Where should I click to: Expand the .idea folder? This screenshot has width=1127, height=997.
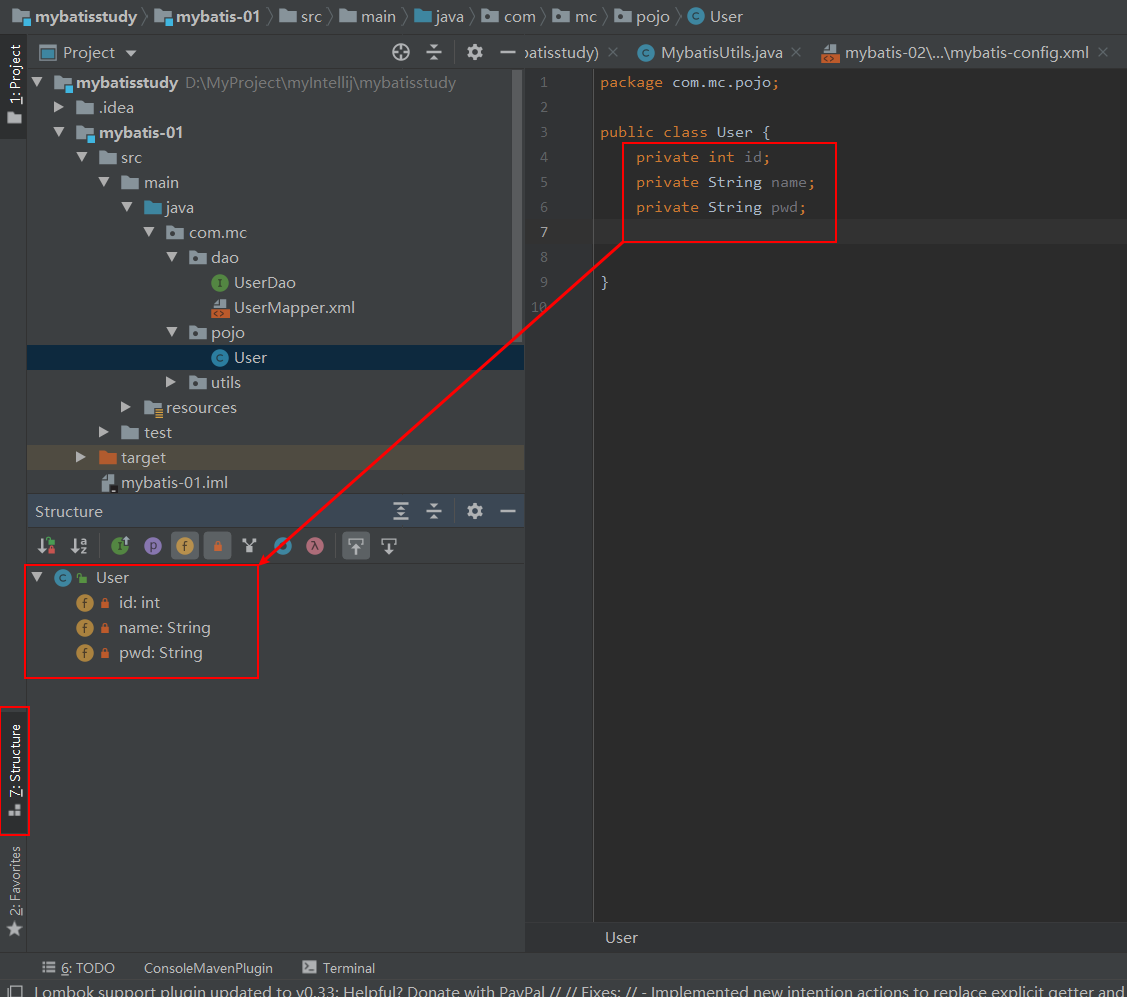pos(59,107)
